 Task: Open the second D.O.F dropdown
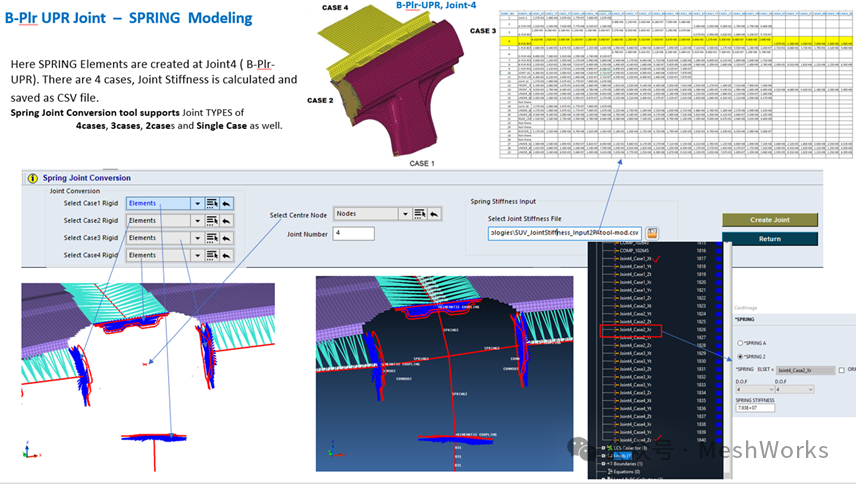(x=794, y=390)
